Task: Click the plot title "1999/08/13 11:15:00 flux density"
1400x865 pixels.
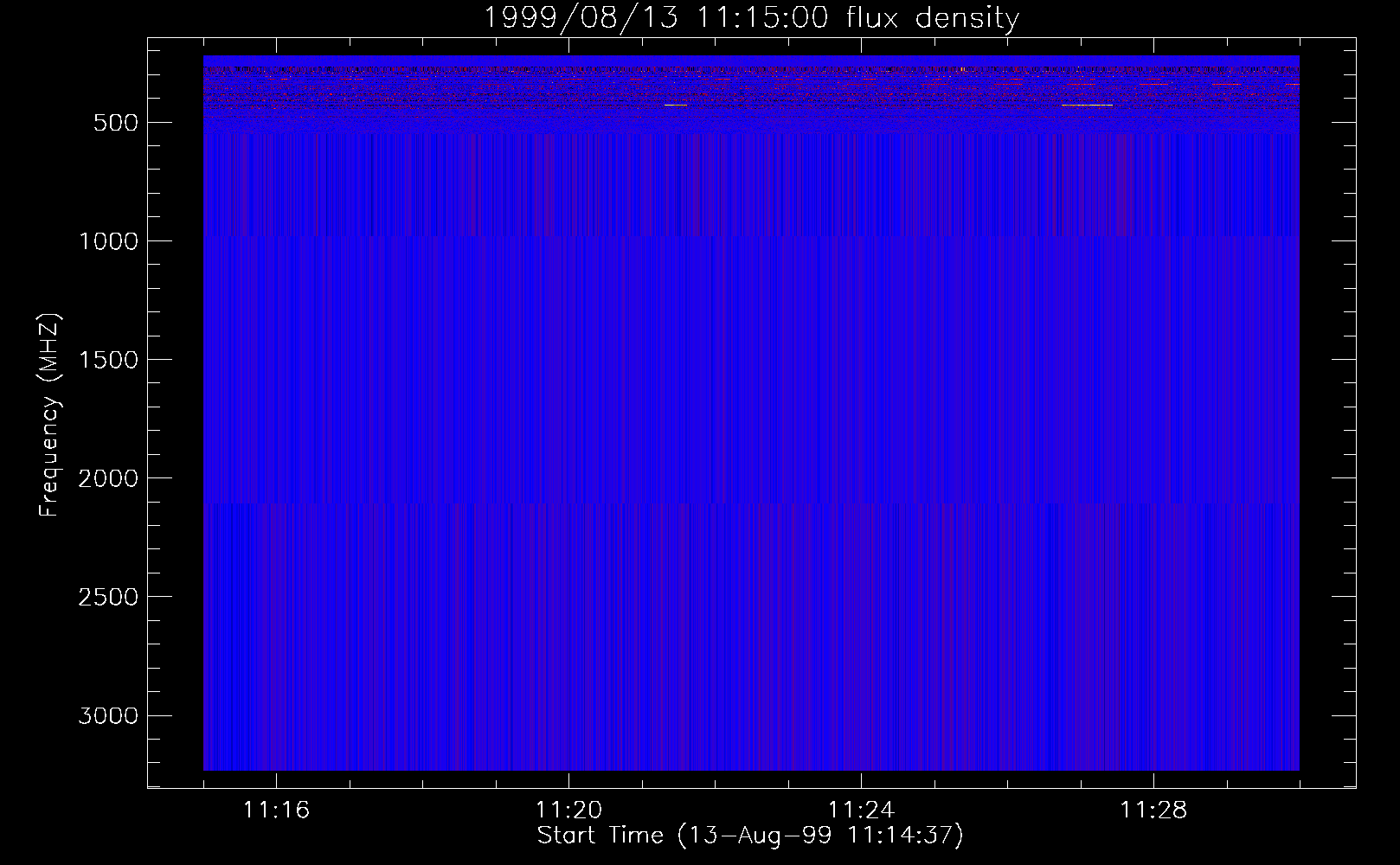Action: tap(750, 17)
